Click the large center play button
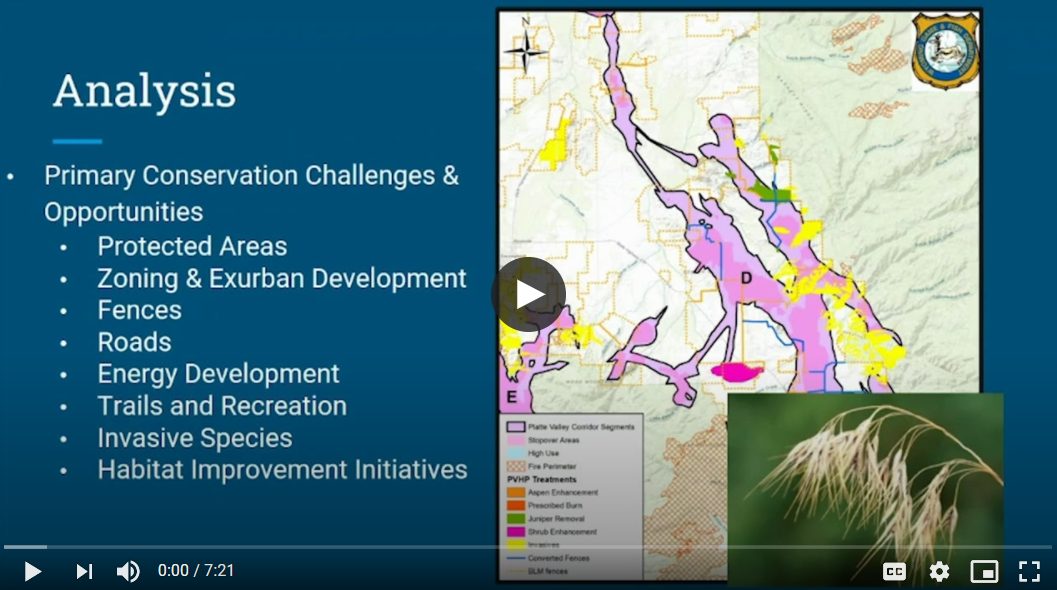Viewport: 1057px width, 590px height. coord(528,294)
